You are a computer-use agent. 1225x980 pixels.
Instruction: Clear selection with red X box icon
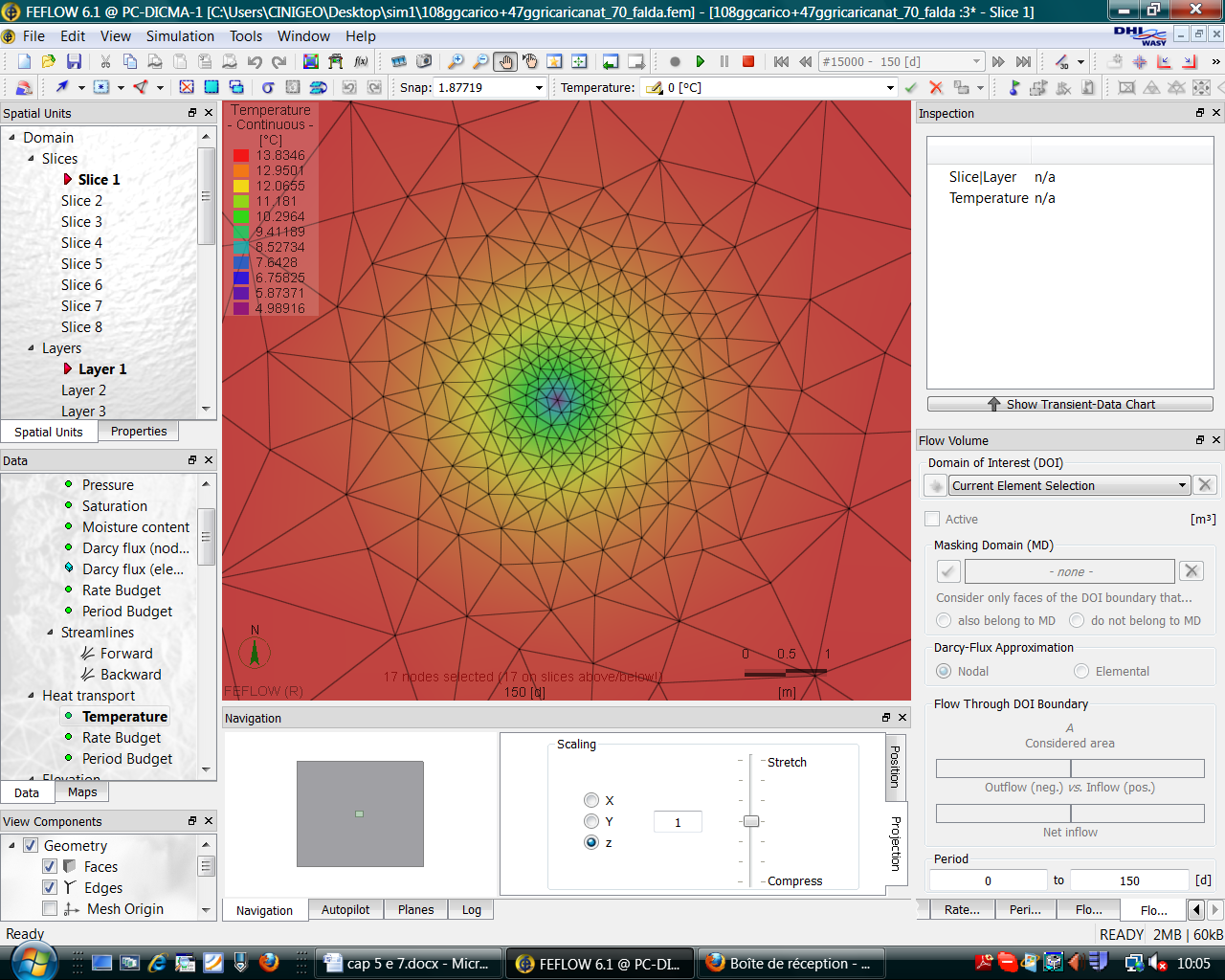pyautogui.click(x=187, y=87)
